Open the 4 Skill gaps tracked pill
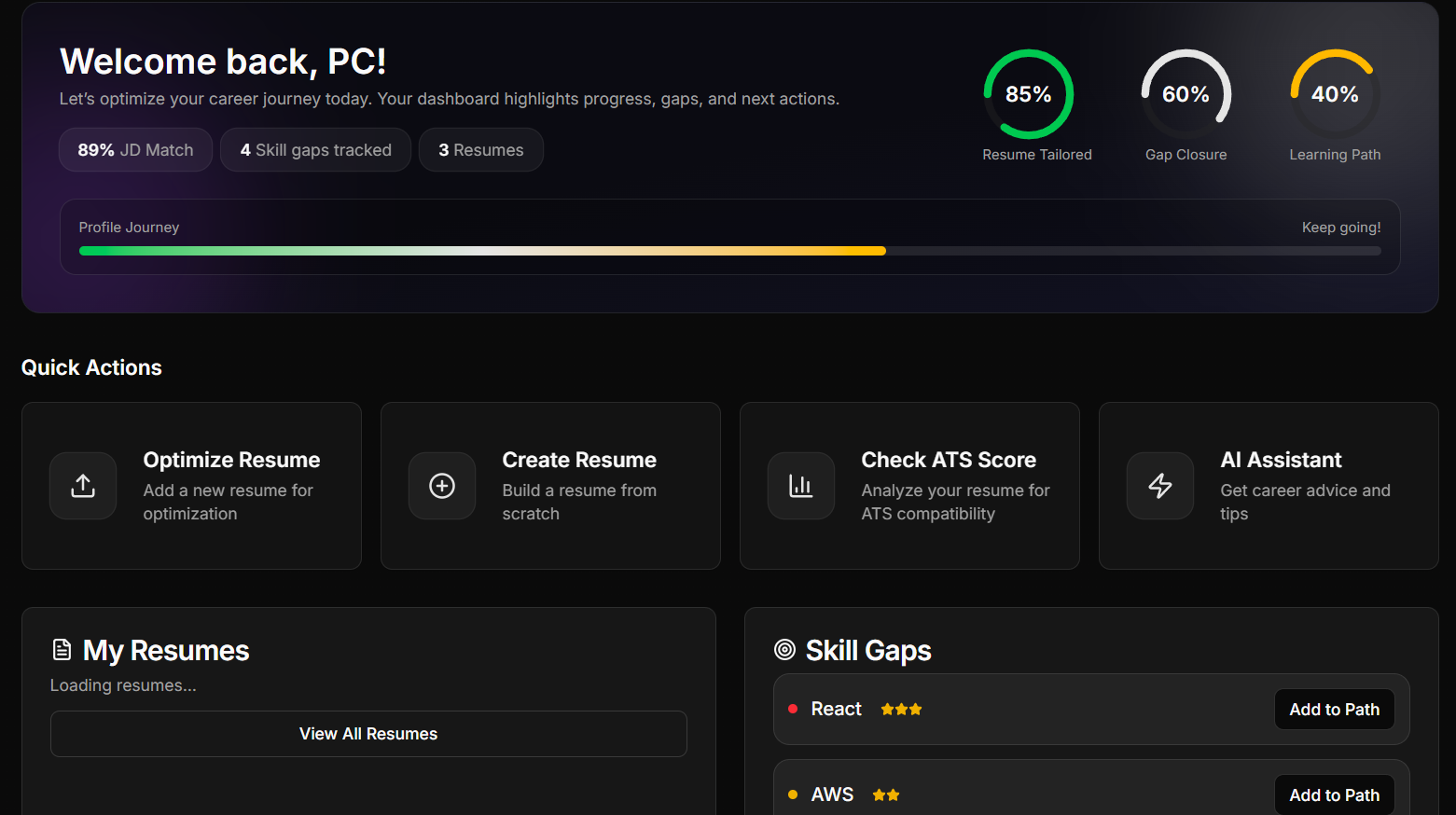The height and width of the screenshot is (815, 1456). 315,150
